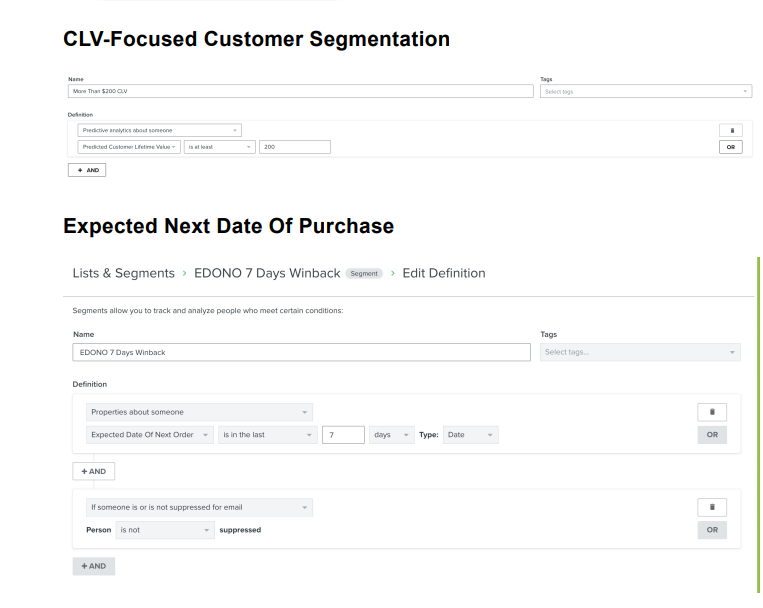Image resolution: width=763 pixels, height=608 pixels.
Task: Click the days count field showing 7
Action: point(343,435)
